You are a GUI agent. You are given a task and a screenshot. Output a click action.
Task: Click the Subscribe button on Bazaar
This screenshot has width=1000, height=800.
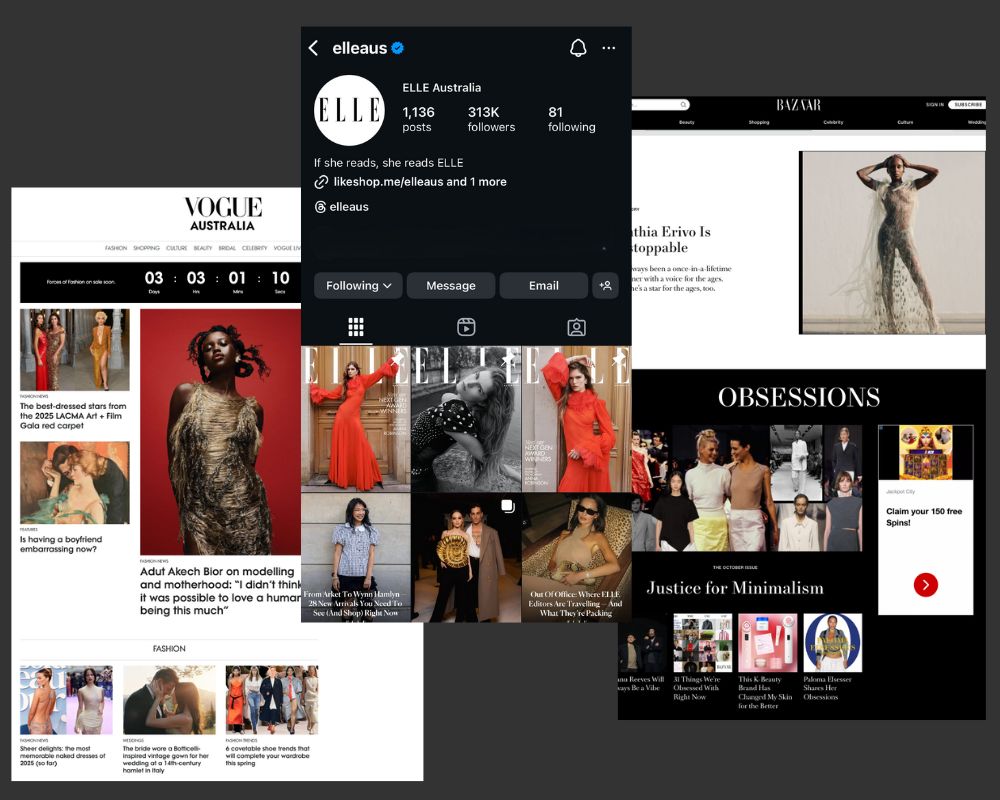pyautogui.click(x=967, y=105)
